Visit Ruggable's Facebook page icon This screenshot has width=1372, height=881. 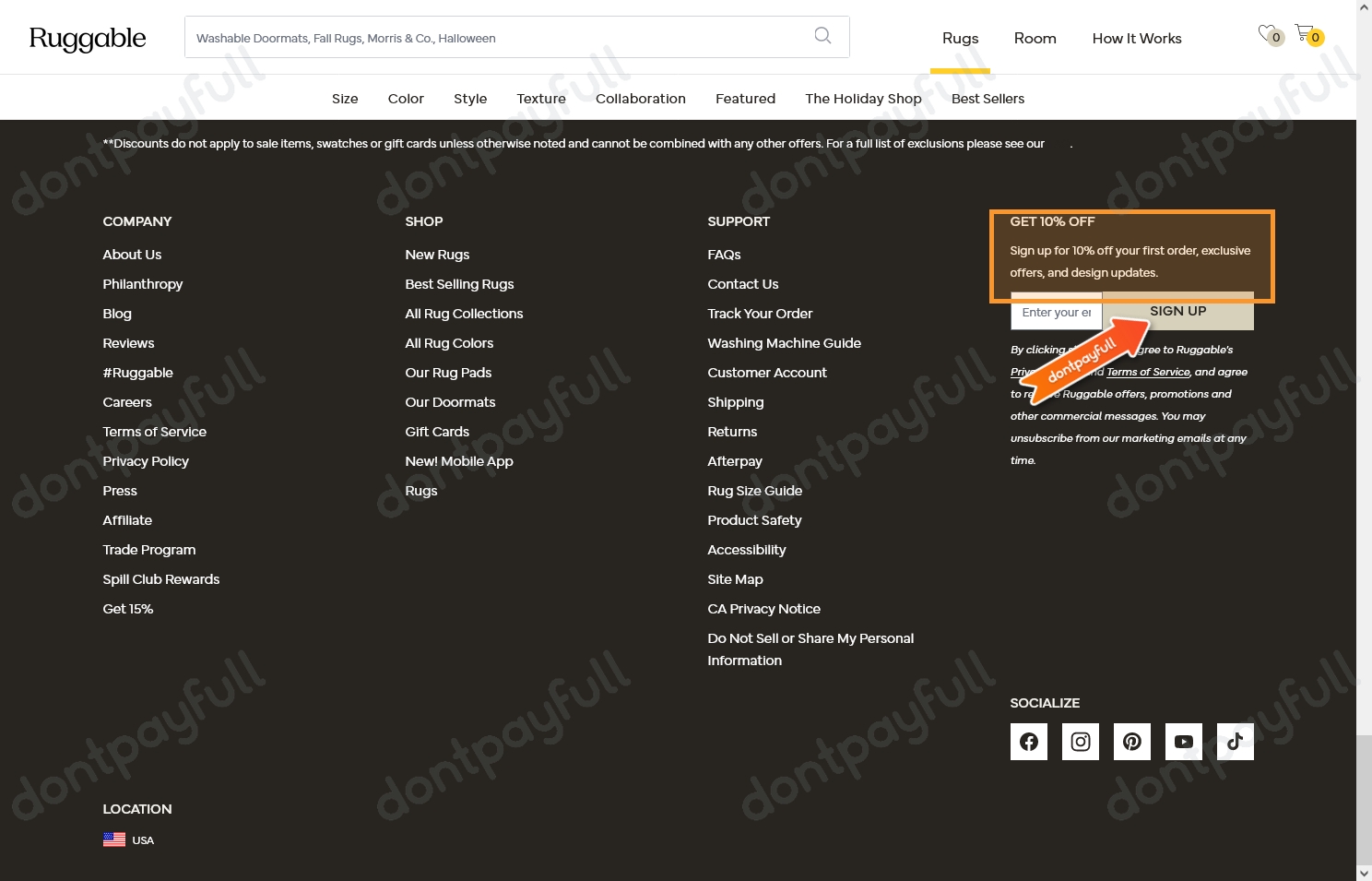coord(1028,742)
